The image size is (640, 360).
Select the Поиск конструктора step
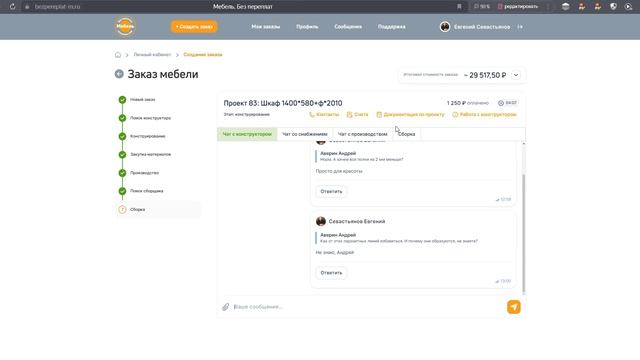150,118
